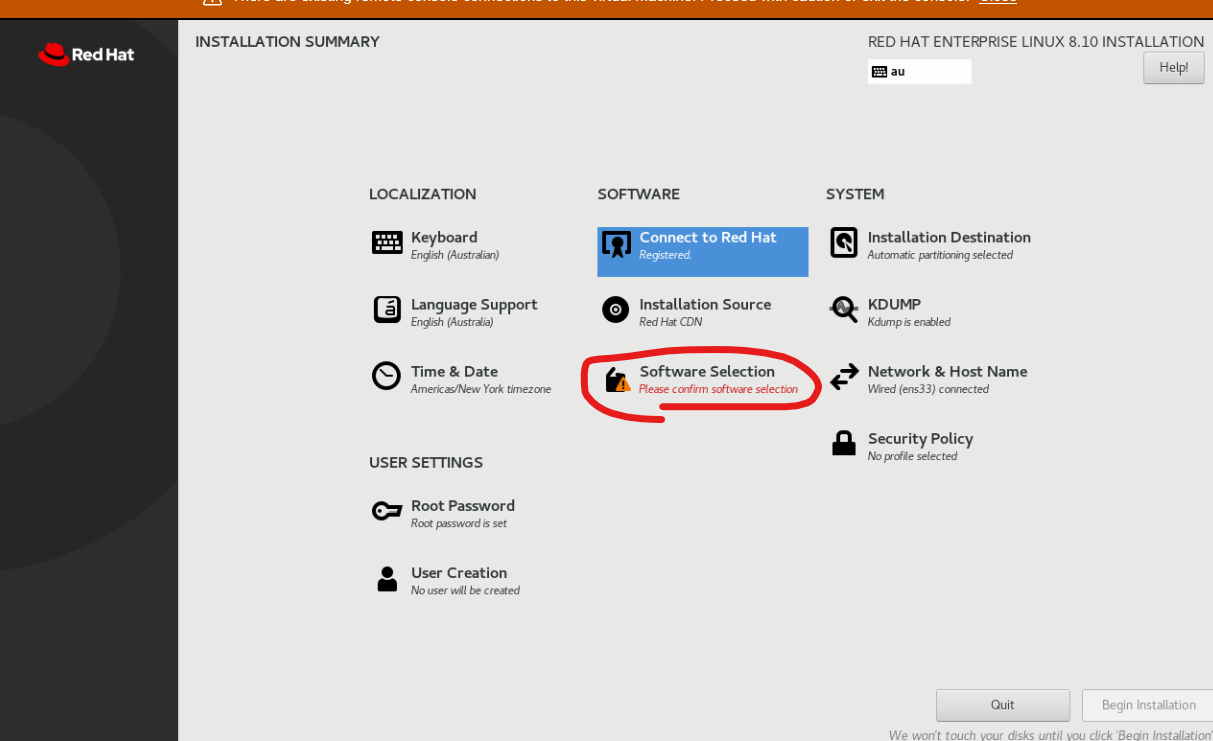Click the "Automatic partitioning selected" status text

[940, 256]
